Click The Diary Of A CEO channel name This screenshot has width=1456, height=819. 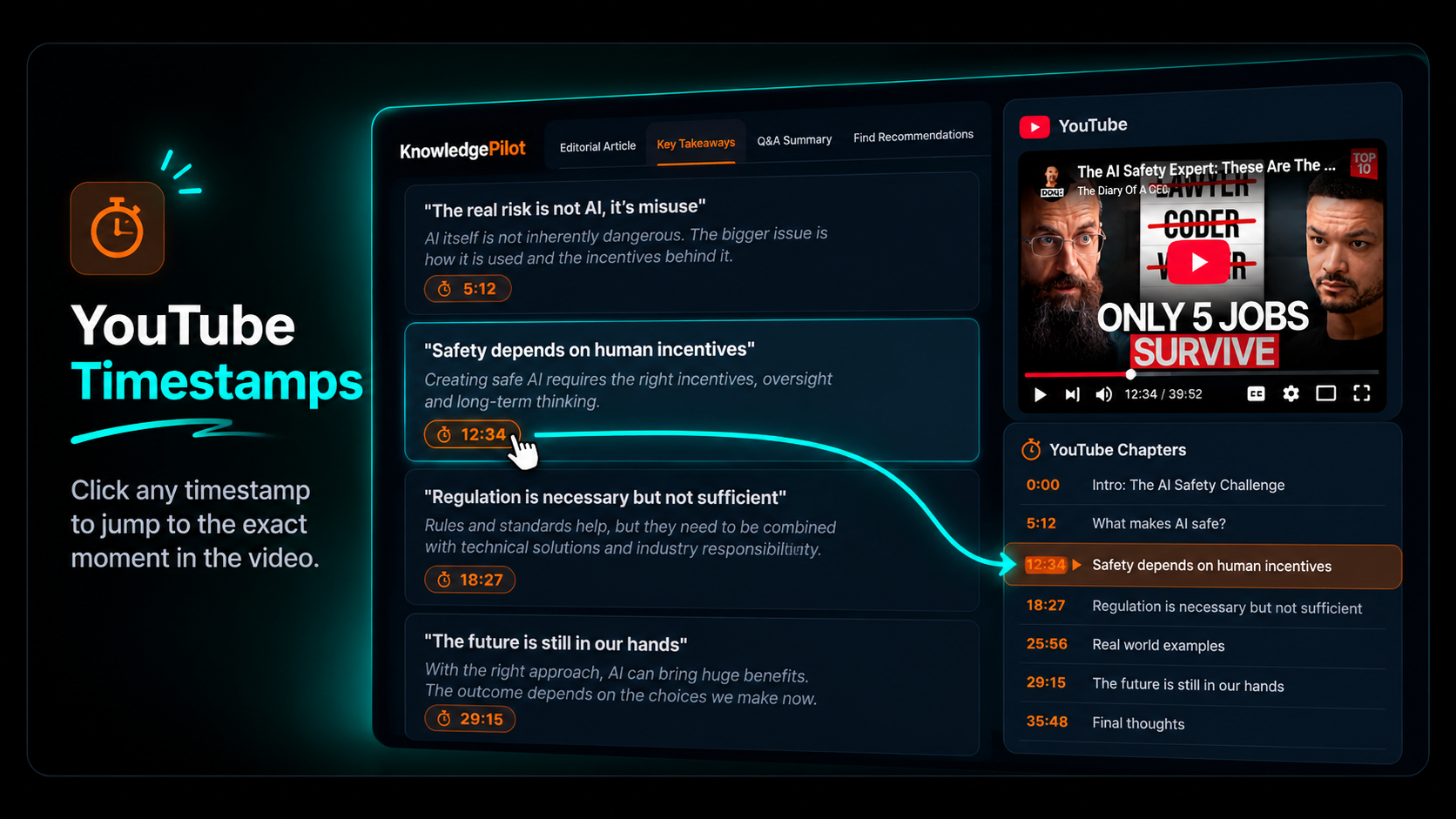point(1122,190)
